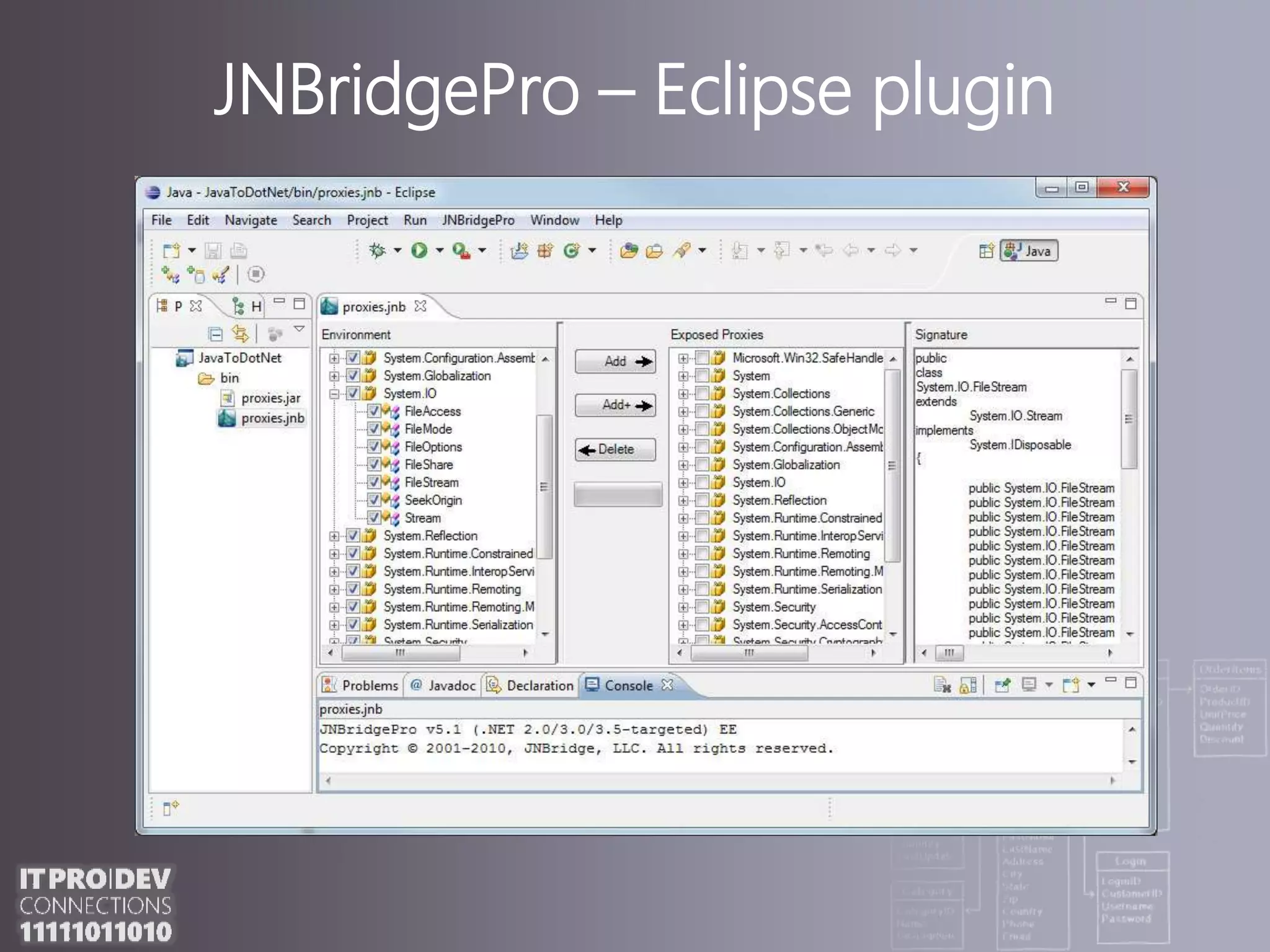Open the File menu
The image size is (1270, 952).
click(x=161, y=220)
